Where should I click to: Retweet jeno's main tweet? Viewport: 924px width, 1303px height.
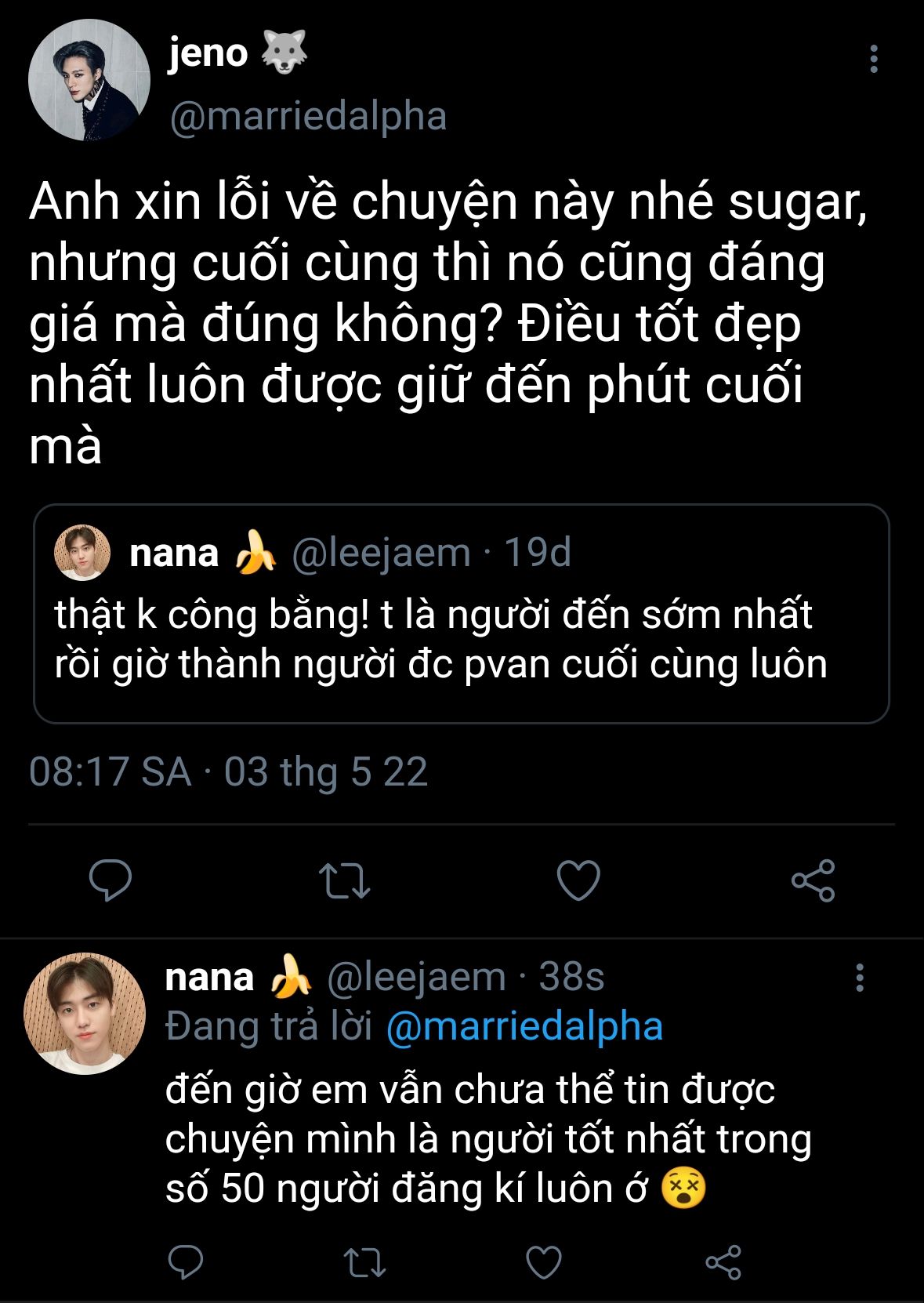(x=344, y=880)
